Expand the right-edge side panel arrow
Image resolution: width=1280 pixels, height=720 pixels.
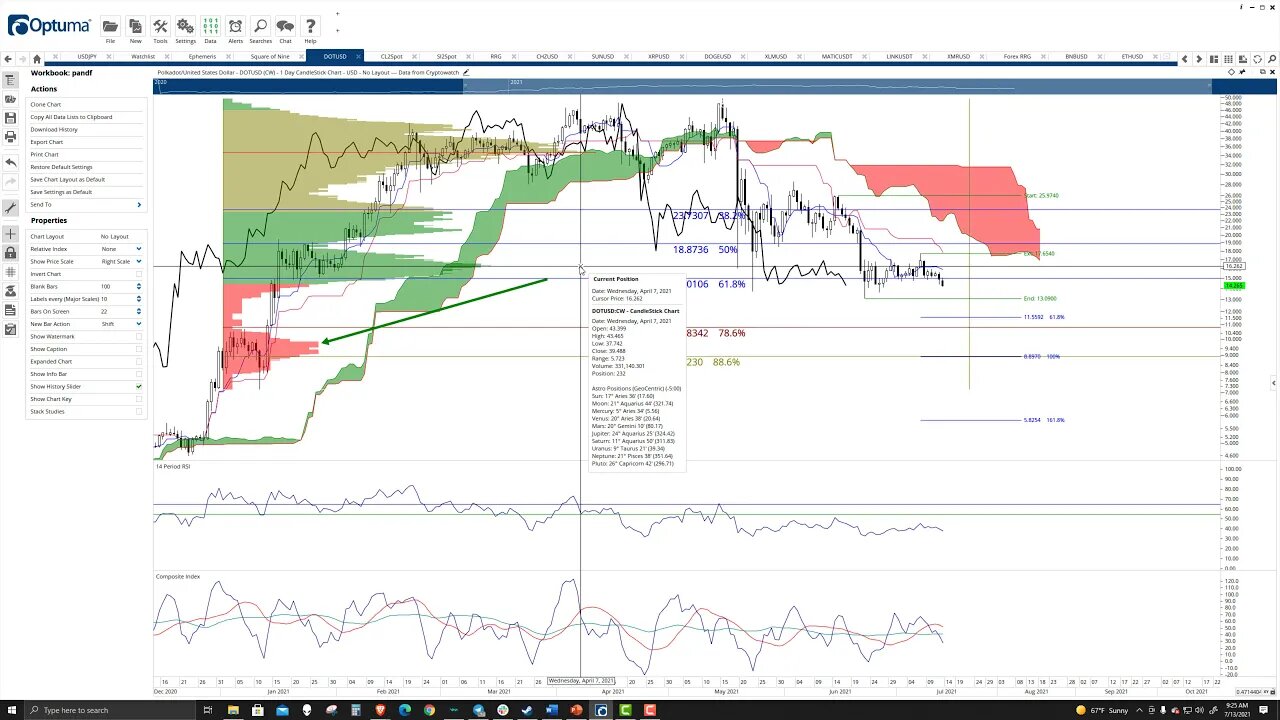pyautogui.click(x=1273, y=382)
